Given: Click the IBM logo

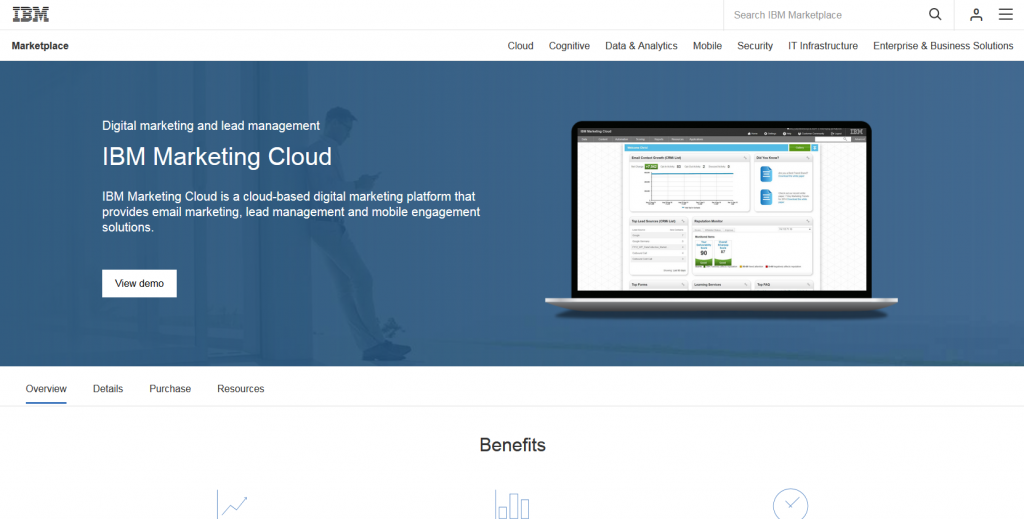Looking at the screenshot, I should click(x=31, y=14).
